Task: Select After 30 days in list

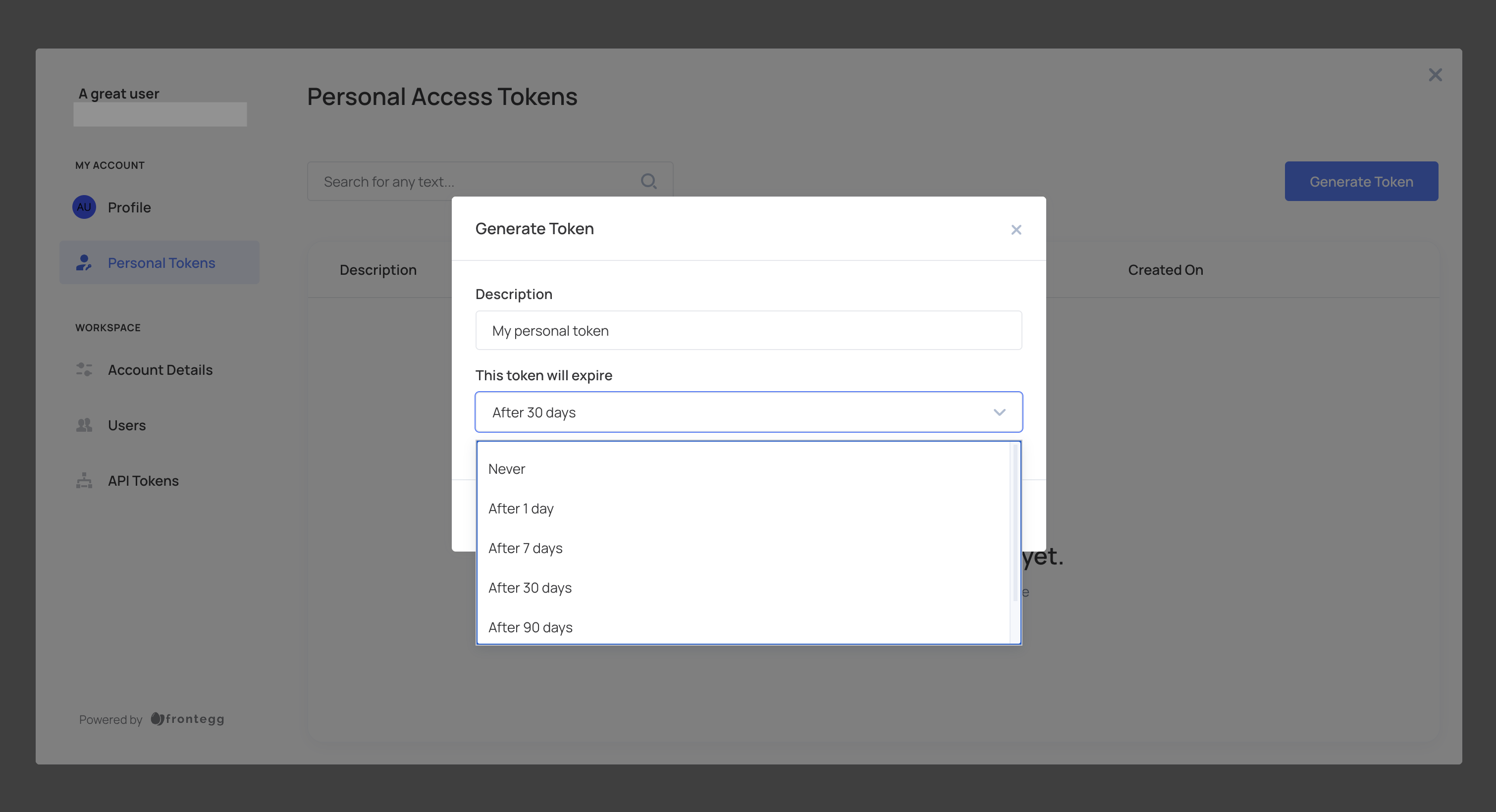Action: click(x=530, y=588)
